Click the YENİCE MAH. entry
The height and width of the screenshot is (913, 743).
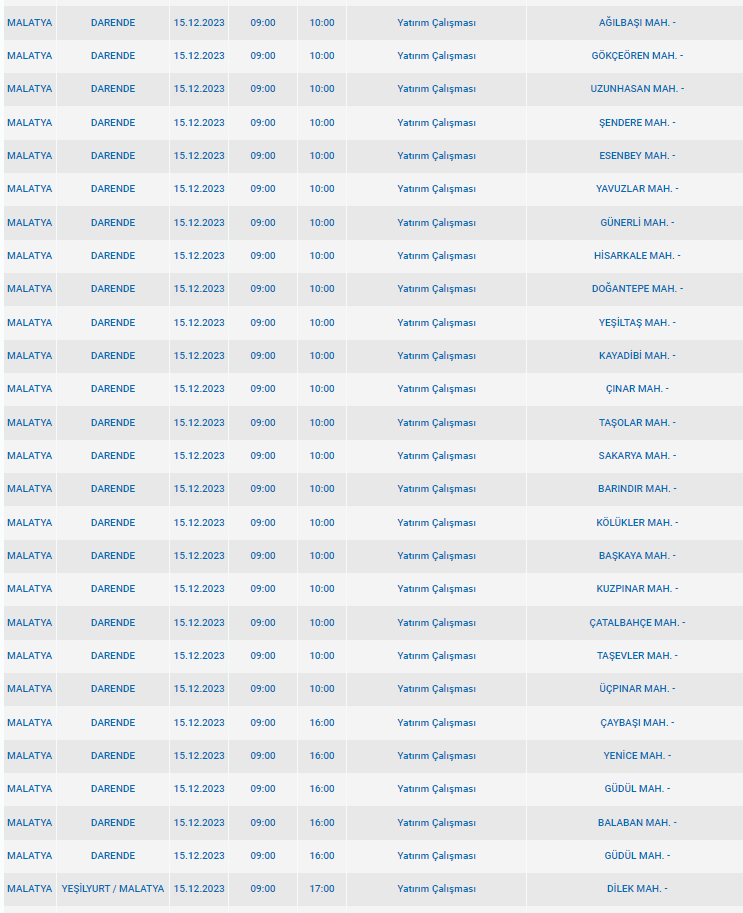pyautogui.click(x=637, y=755)
